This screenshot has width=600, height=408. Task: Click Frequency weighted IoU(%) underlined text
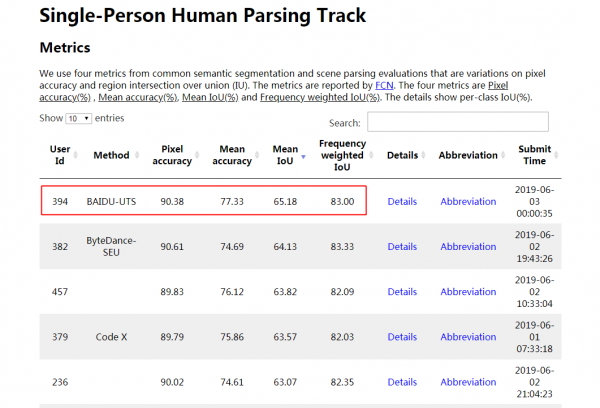coord(320,98)
